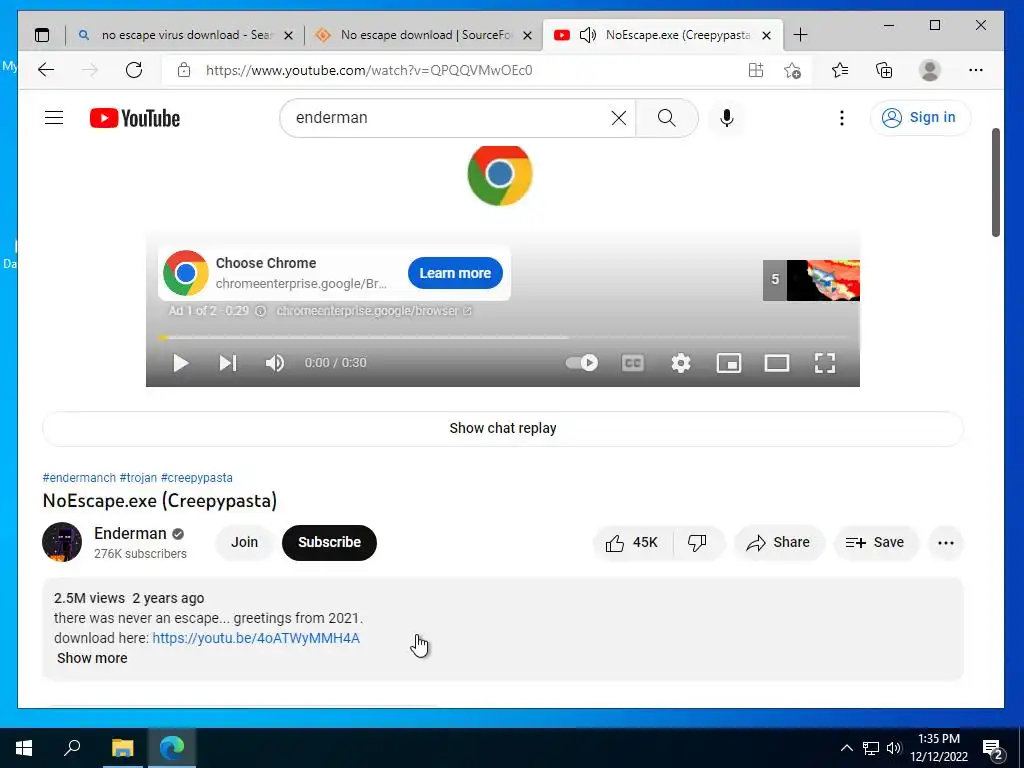Click the skip ad countdown thumbnail
Viewport: 1024px width, 768px height.
click(811, 280)
